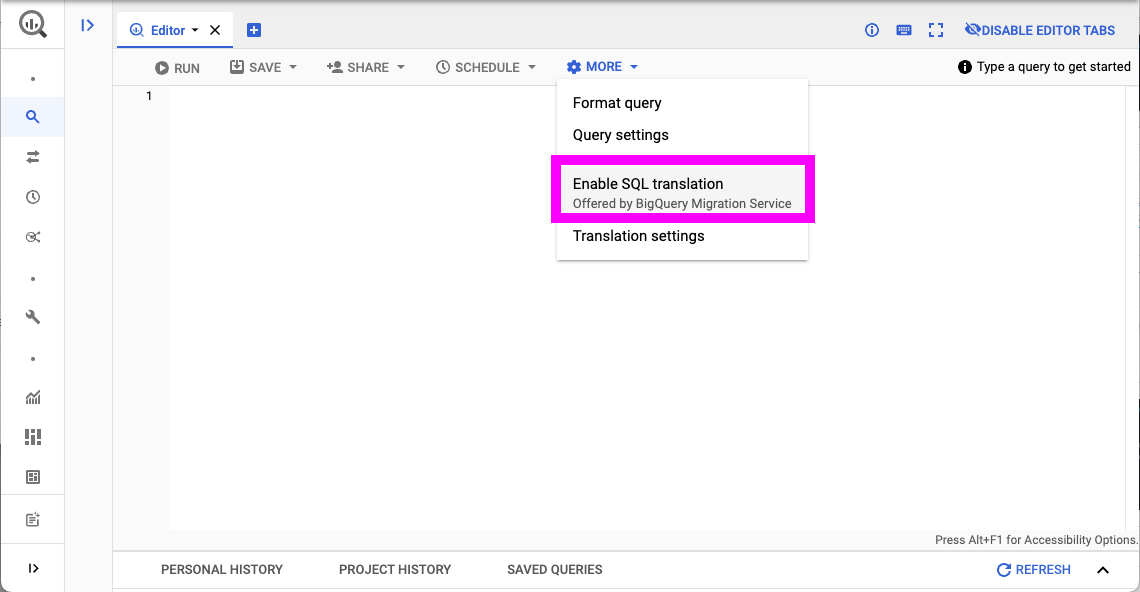The height and width of the screenshot is (592, 1140).
Task: Expand the SHARE dropdown
Action: (401, 67)
